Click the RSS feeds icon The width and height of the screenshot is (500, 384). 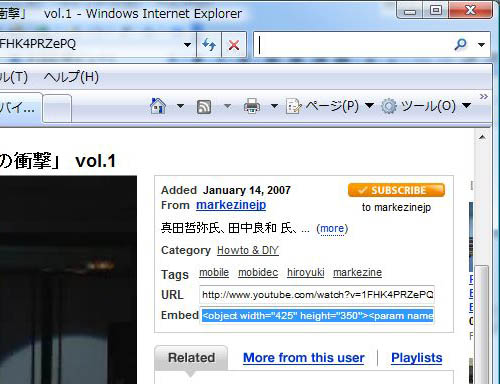(x=204, y=107)
